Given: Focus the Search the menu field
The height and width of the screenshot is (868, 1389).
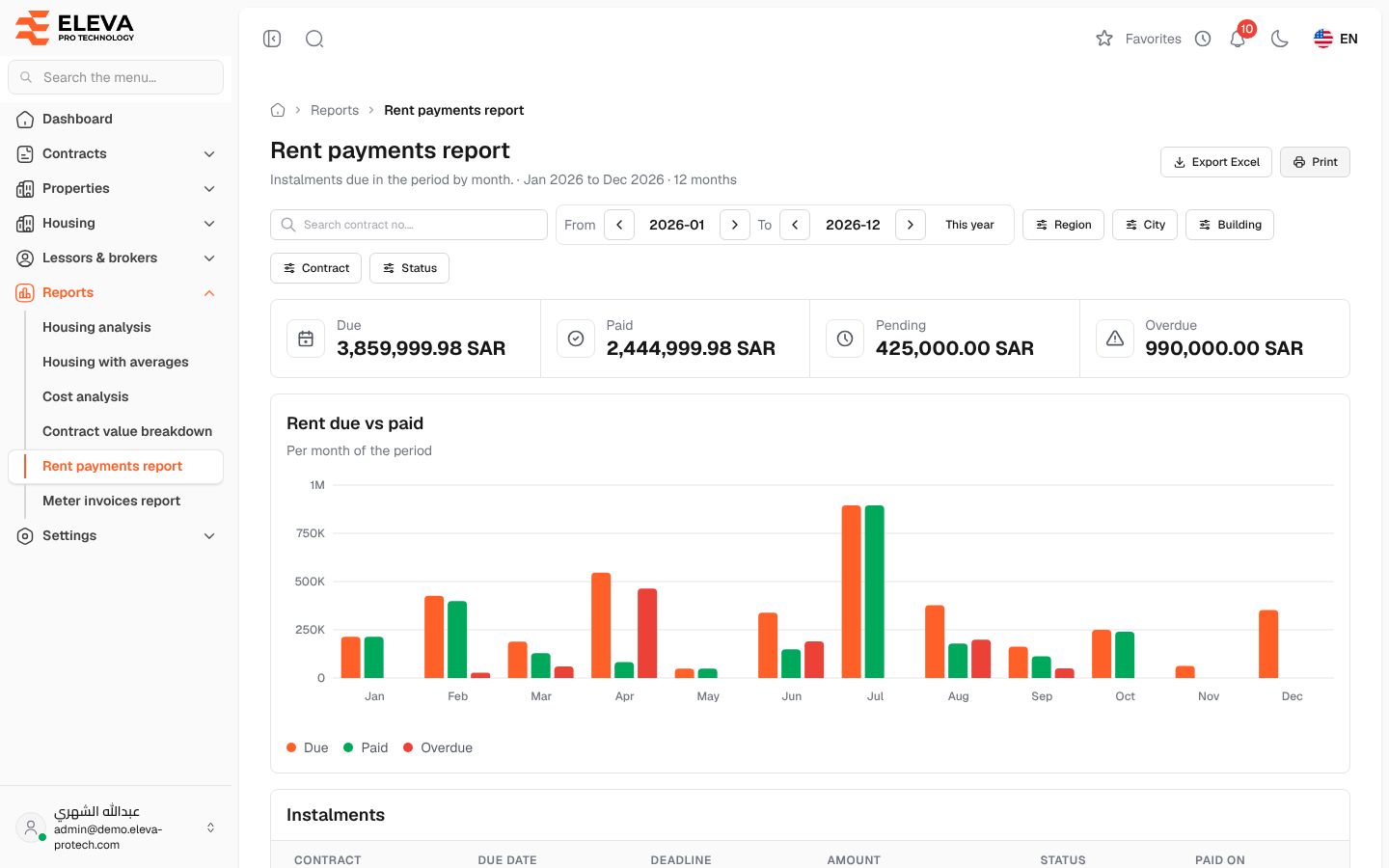Looking at the screenshot, I should (116, 77).
